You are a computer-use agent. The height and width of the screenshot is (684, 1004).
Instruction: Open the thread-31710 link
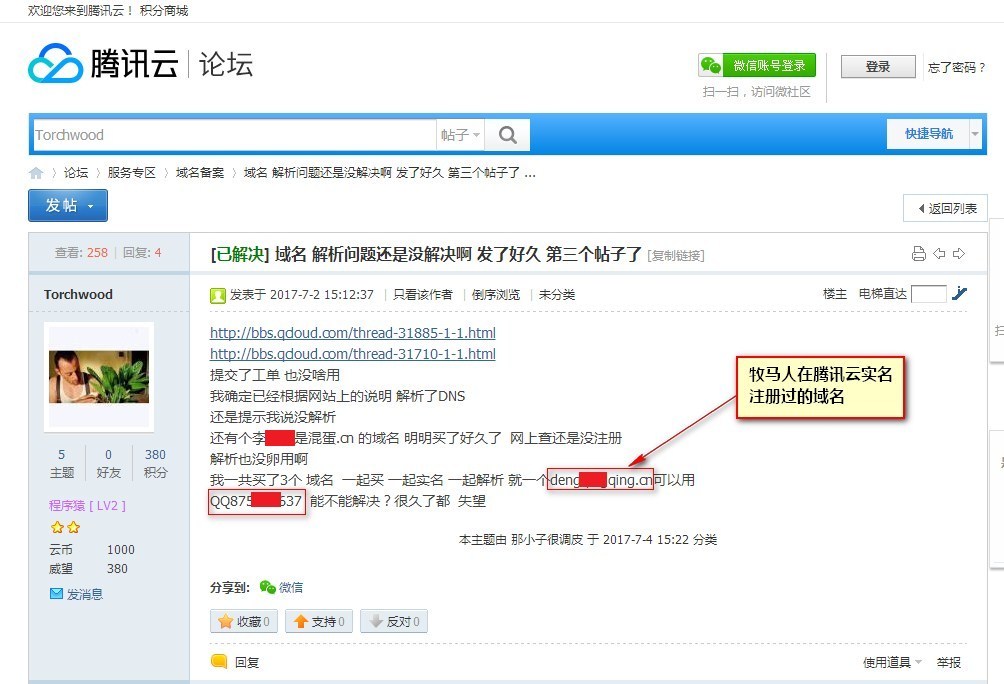353,354
